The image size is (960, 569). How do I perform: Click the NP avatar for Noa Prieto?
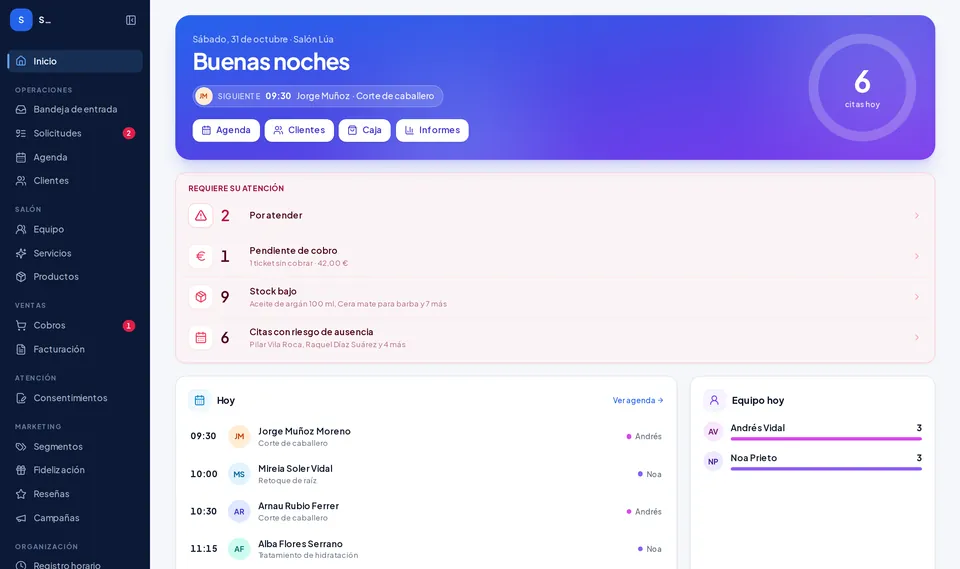click(713, 461)
